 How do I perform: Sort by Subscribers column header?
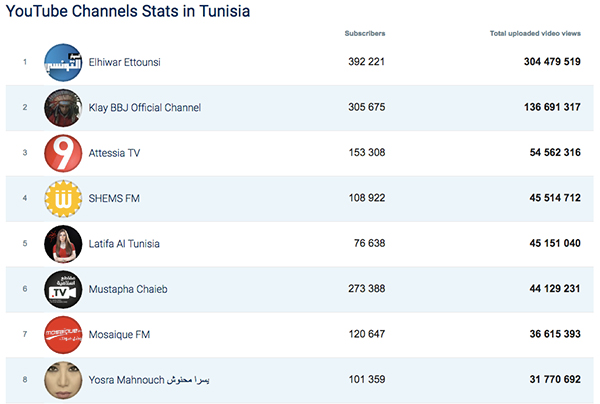coord(365,33)
